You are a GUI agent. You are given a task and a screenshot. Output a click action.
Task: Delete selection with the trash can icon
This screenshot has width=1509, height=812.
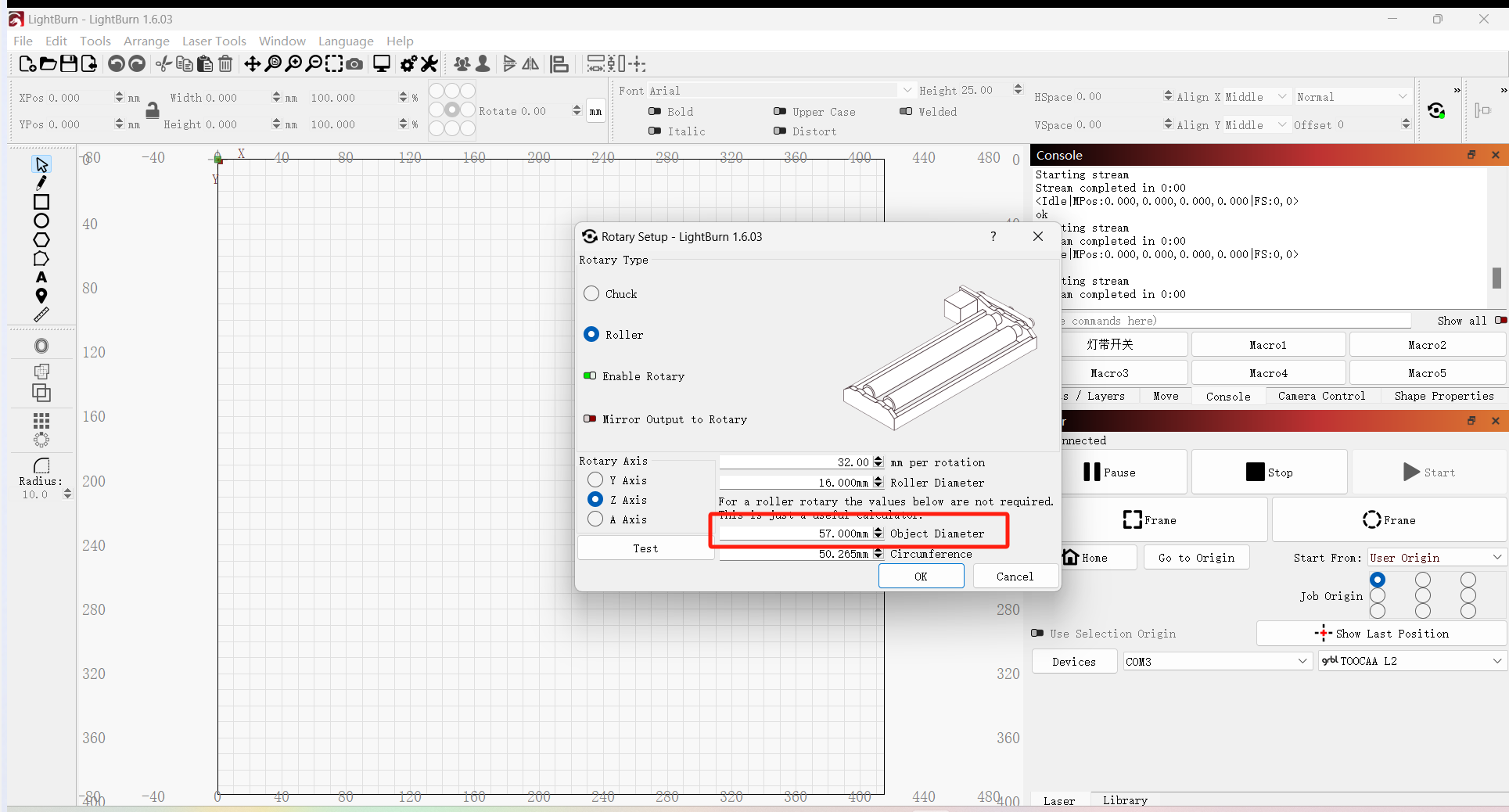coord(225,64)
